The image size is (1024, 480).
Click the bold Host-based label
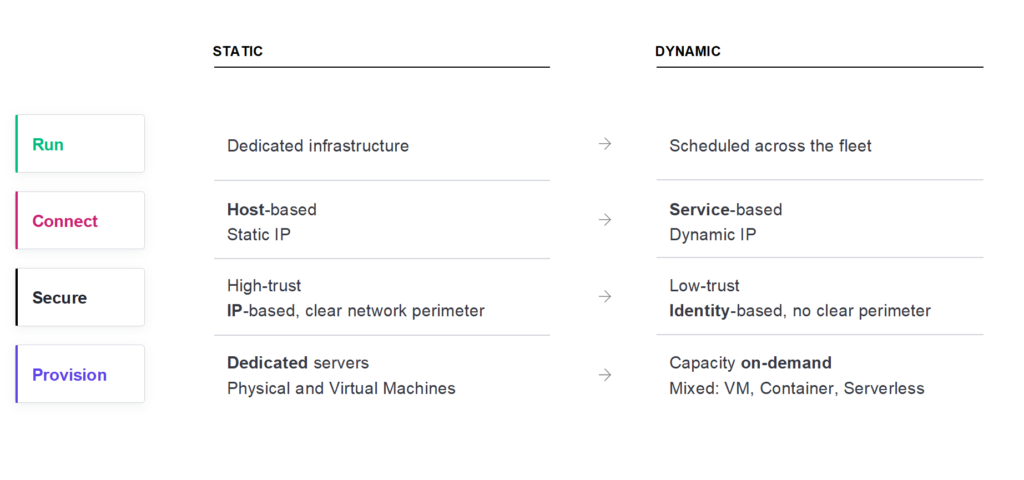(272, 210)
